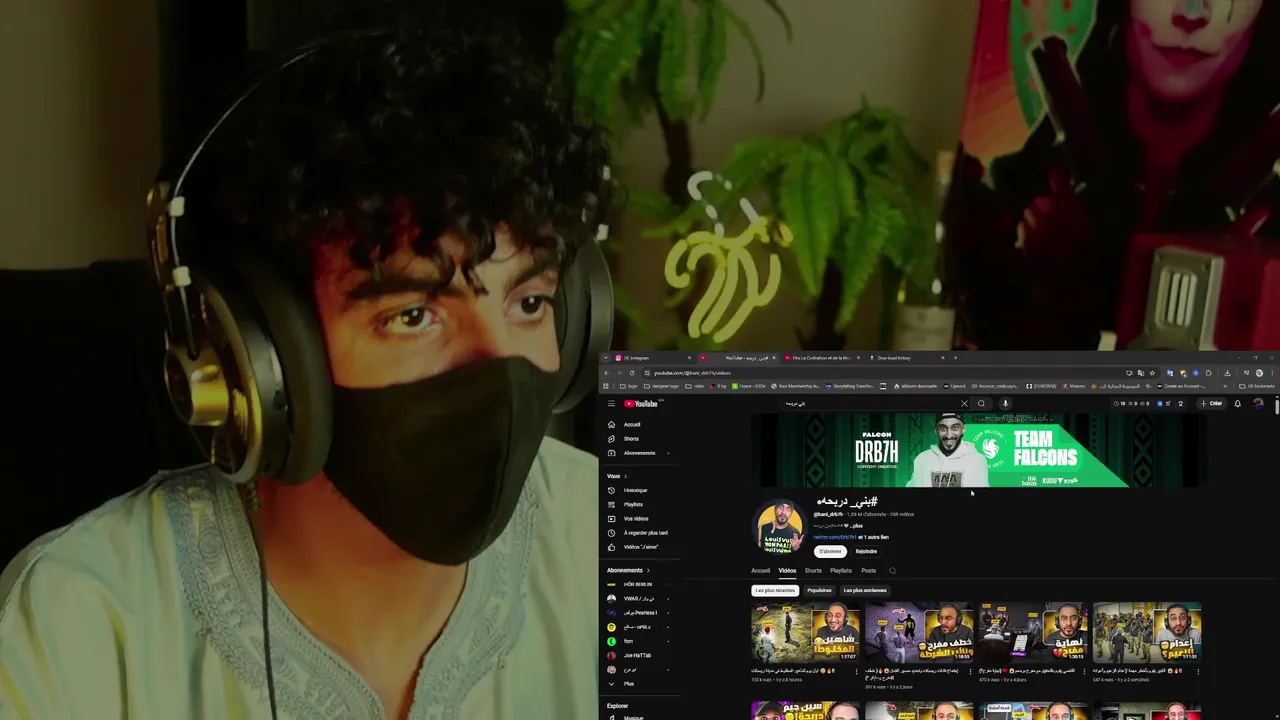Click the Rejoindre button
Viewport: 1280px width, 720px height.
[866, 551]
